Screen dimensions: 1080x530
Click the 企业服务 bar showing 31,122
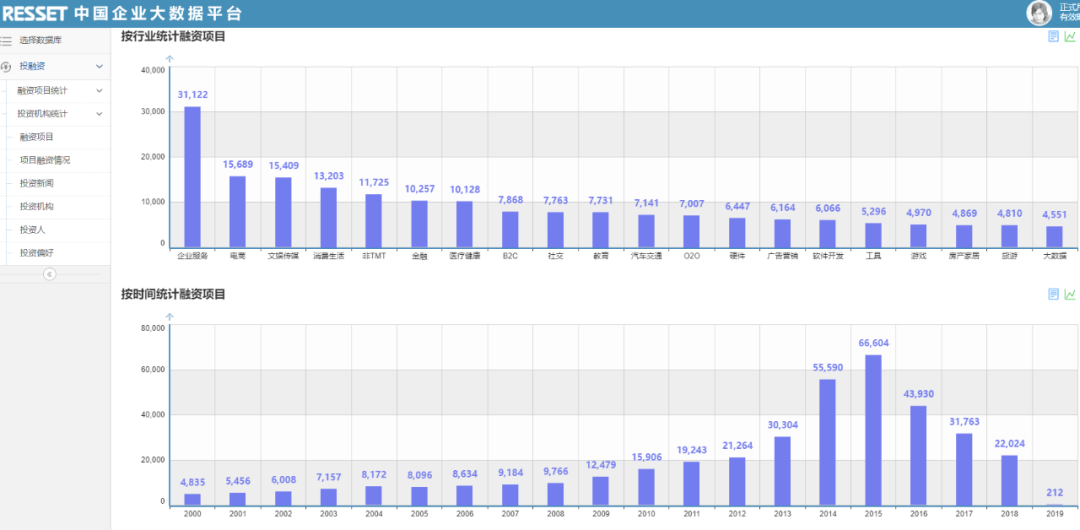(x=192, y=176)
